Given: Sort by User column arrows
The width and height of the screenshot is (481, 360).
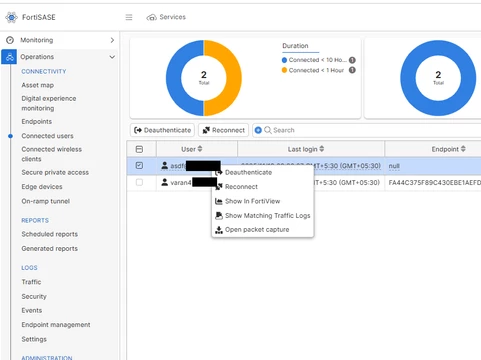Looking at the screenshot, I should [200, 149].
